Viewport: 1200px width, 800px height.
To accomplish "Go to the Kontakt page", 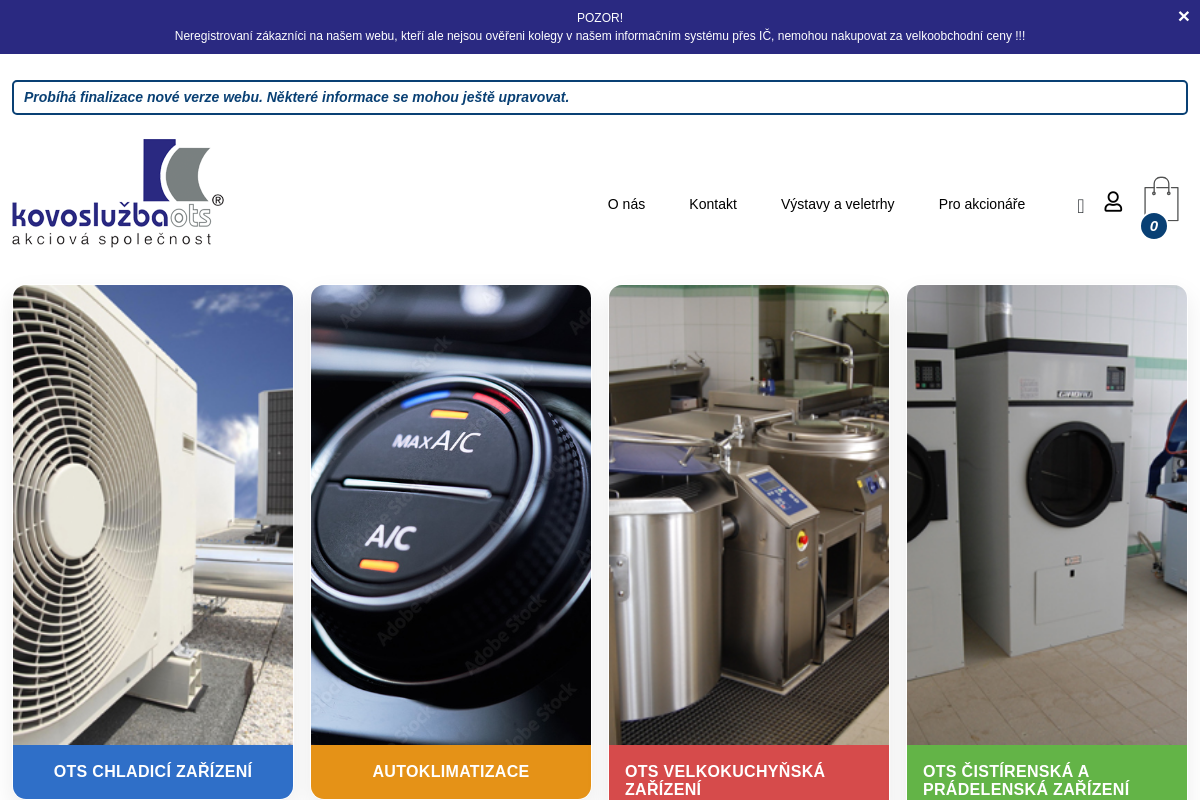I will pyautogui.click(x=712, y=204).
